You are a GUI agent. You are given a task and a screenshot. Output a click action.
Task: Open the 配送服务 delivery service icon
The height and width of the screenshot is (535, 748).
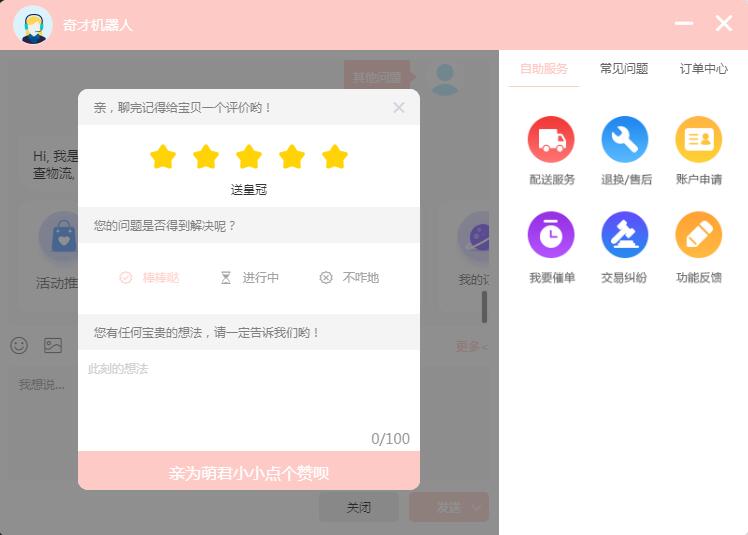(551, 140)
